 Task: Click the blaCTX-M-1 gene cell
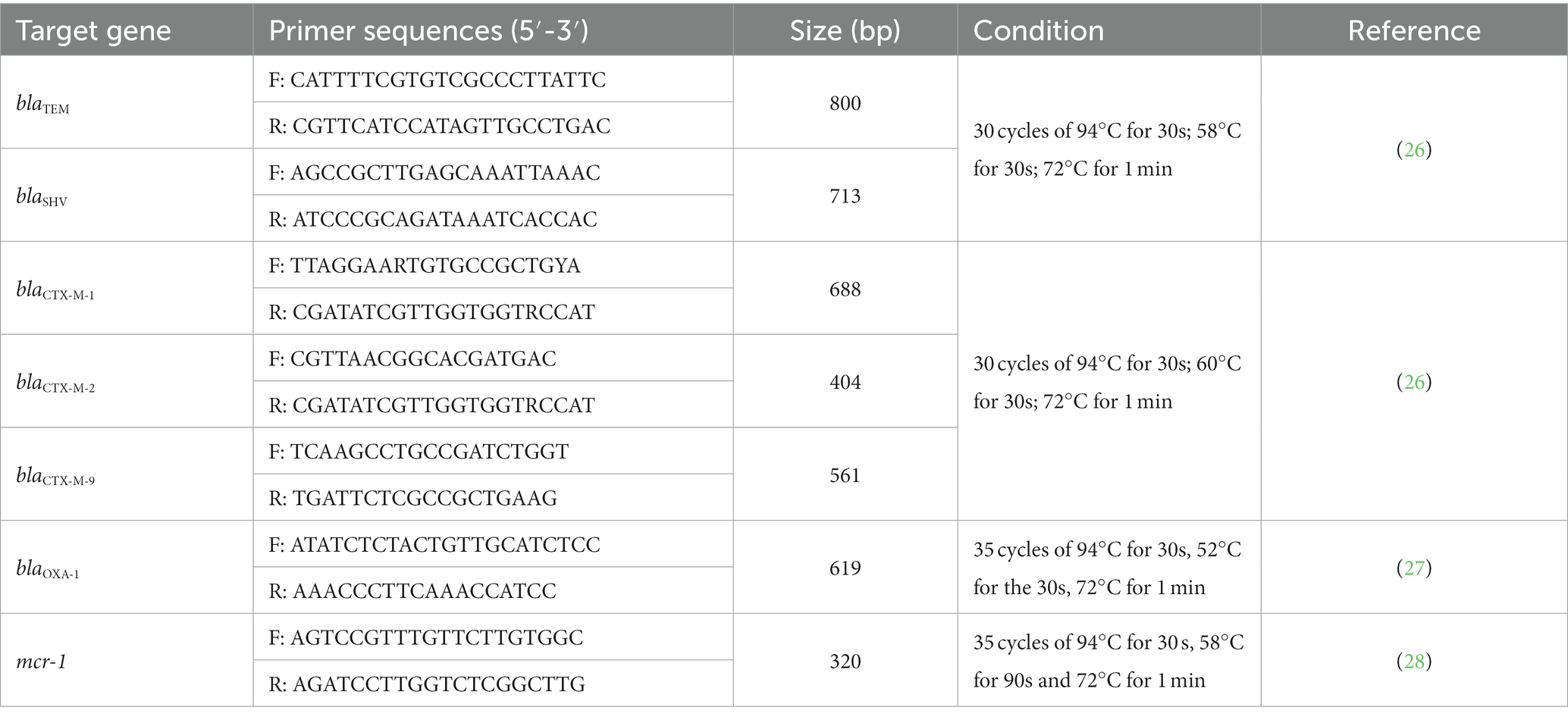[x=127, y=289]
